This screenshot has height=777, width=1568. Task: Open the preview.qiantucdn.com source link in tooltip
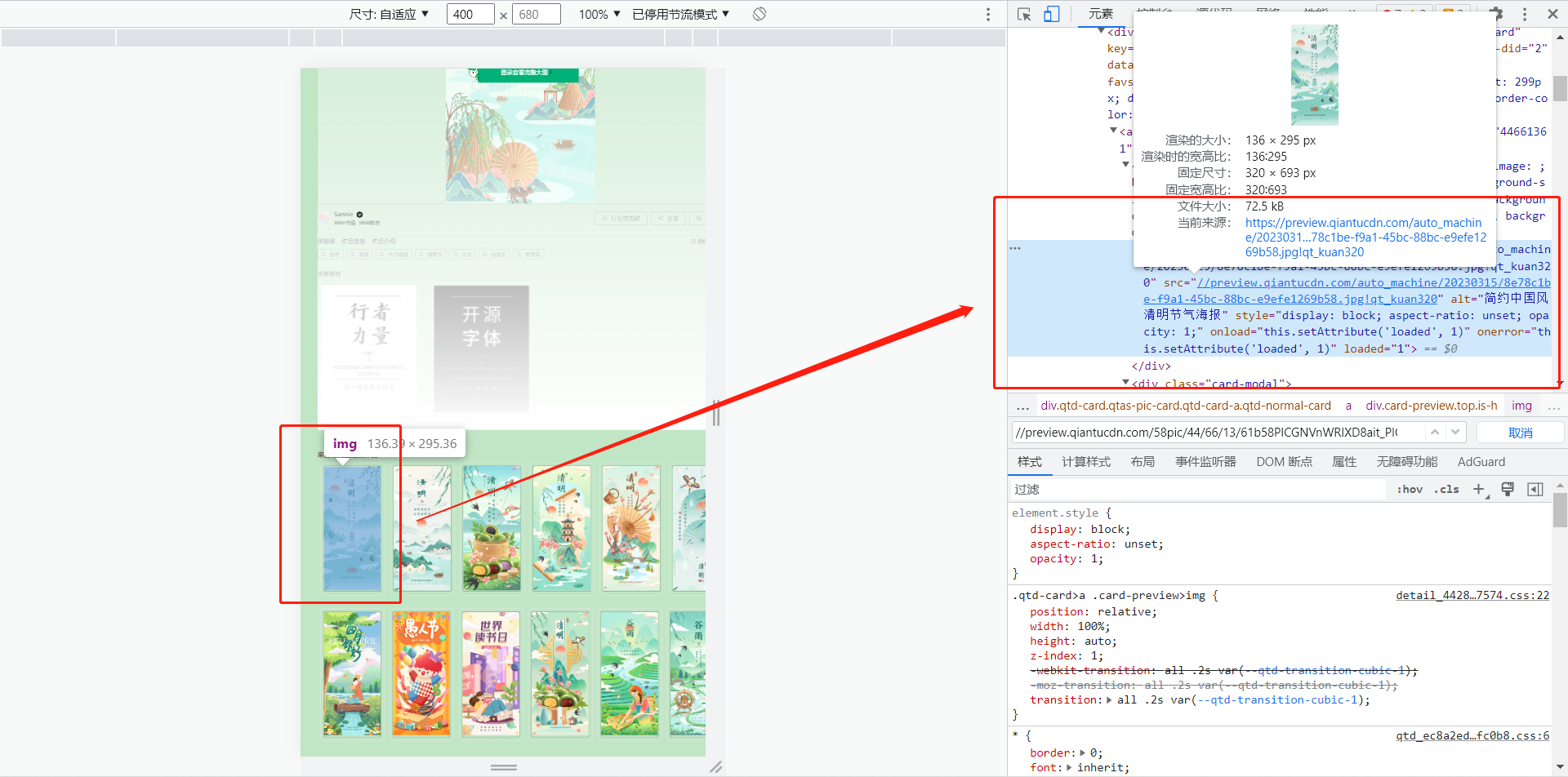(x=1366, y=238)
